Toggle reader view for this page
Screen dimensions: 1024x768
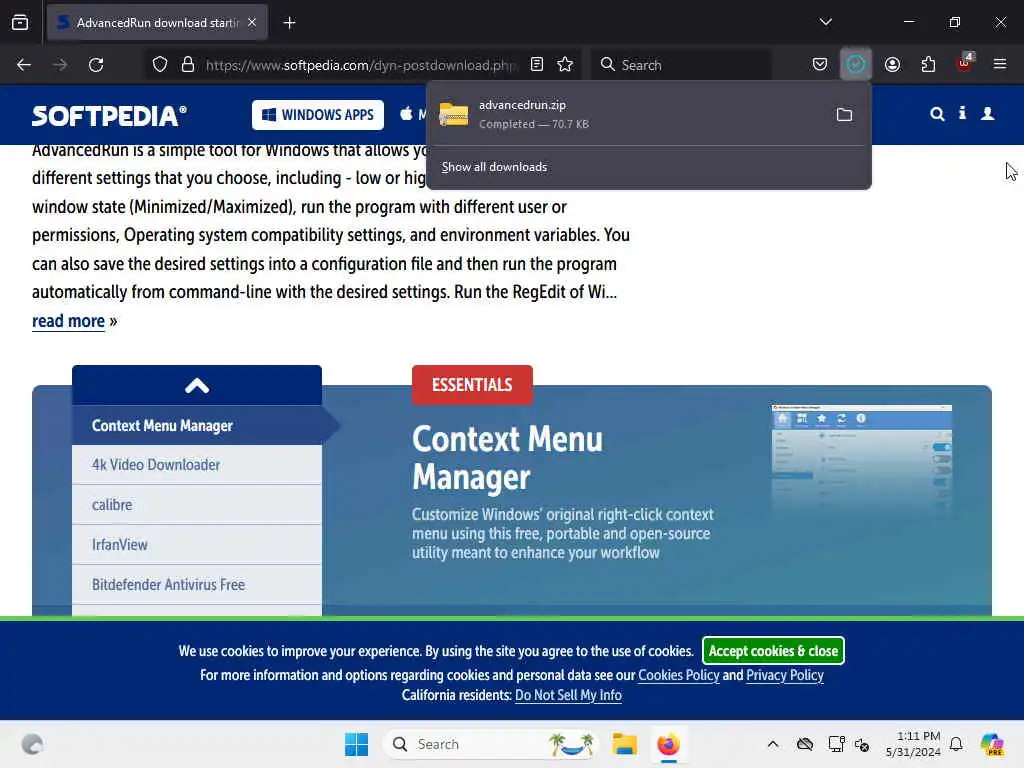(537, 64)
